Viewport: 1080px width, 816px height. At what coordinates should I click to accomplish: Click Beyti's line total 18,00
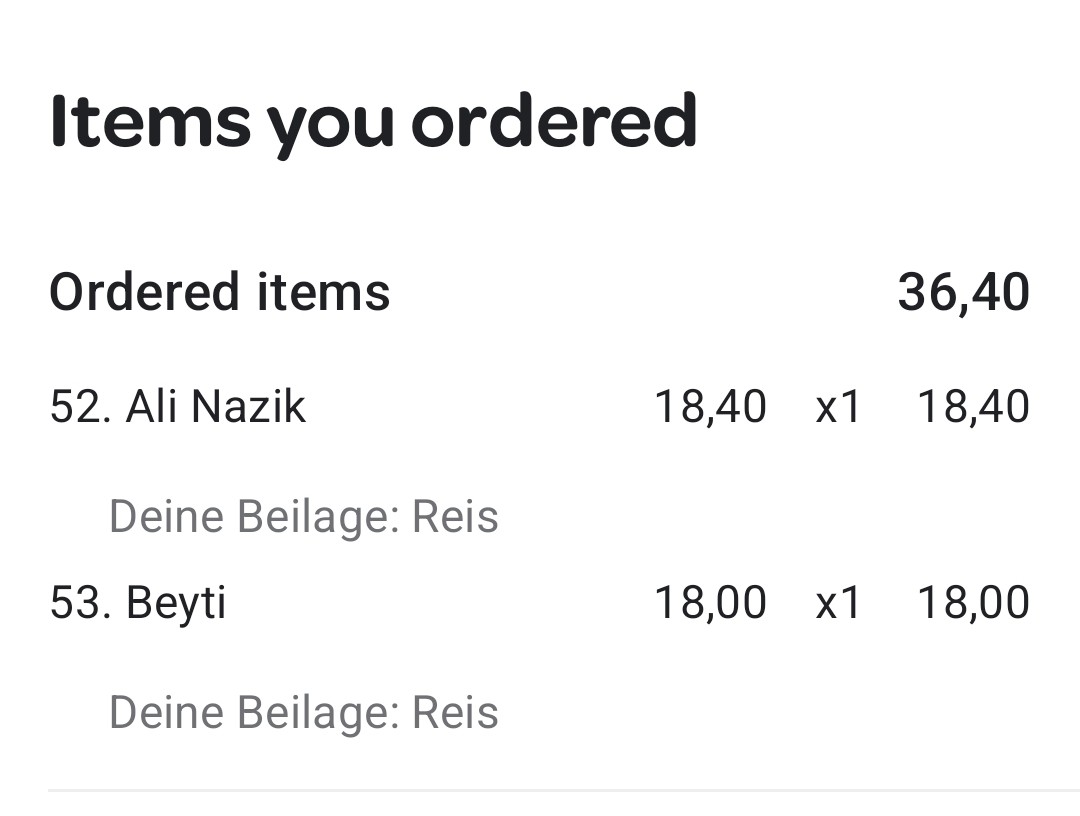click(973, 603)
